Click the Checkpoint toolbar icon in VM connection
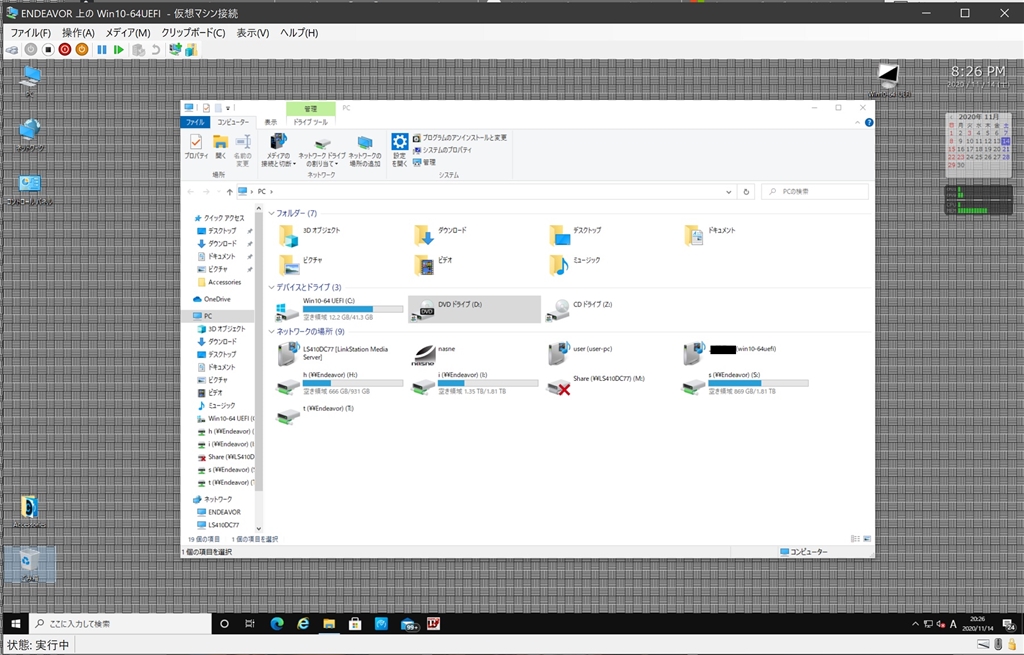1024x655 pixels. (138, 50)
